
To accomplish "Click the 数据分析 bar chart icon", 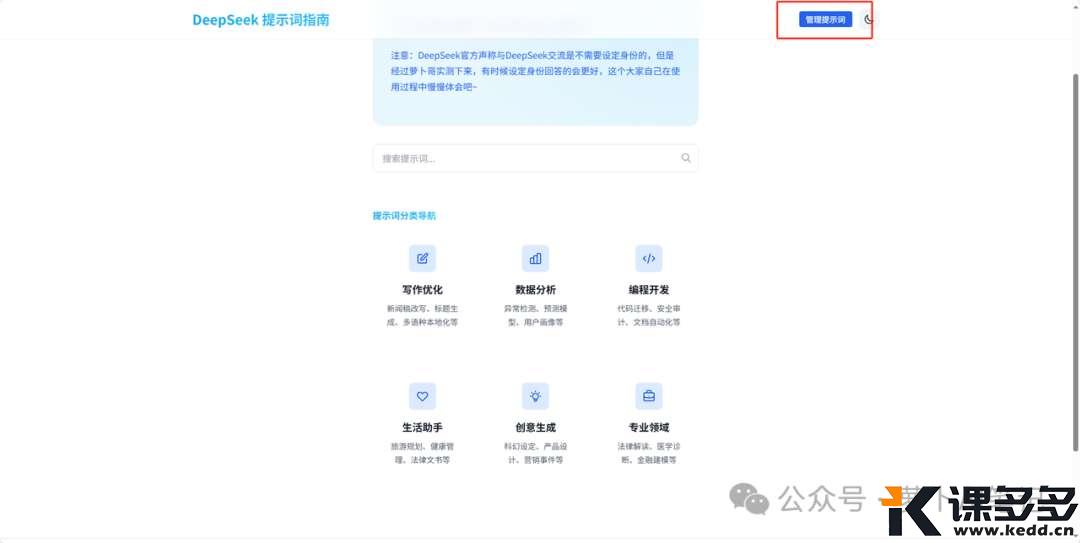I will point(535,258).
